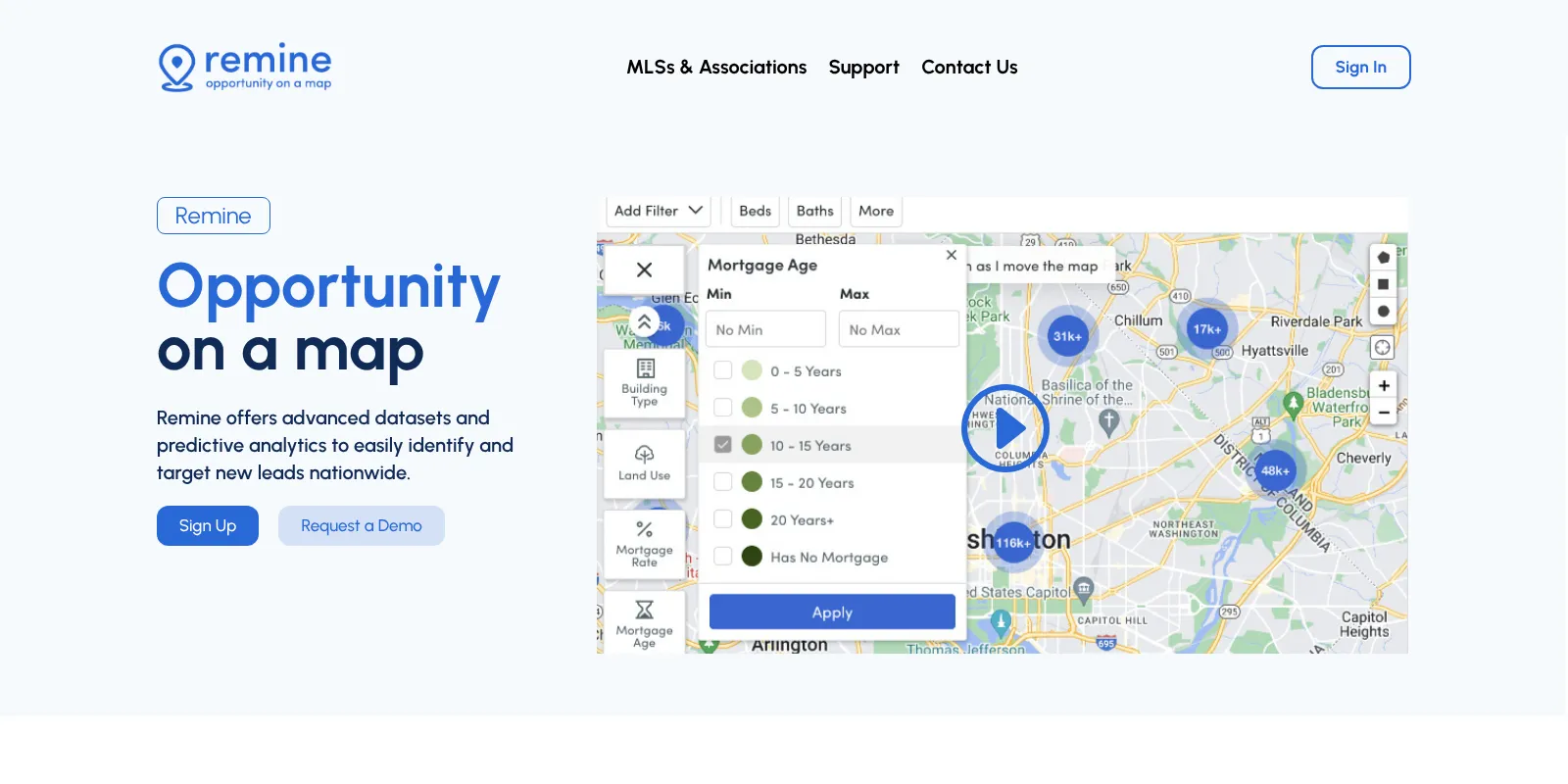Screen dimensions: 1568x784
Task: Click the 5 - 10 Years color swatch
Action: 752,408
